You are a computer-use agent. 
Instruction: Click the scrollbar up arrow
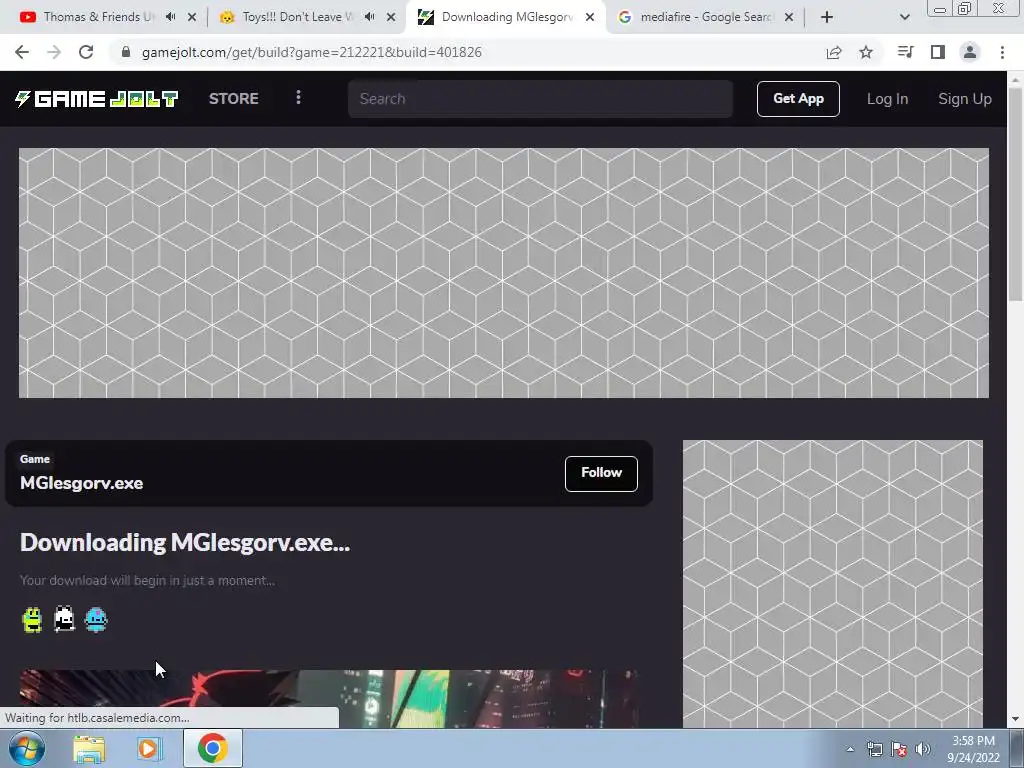(x=1015, y=79)
